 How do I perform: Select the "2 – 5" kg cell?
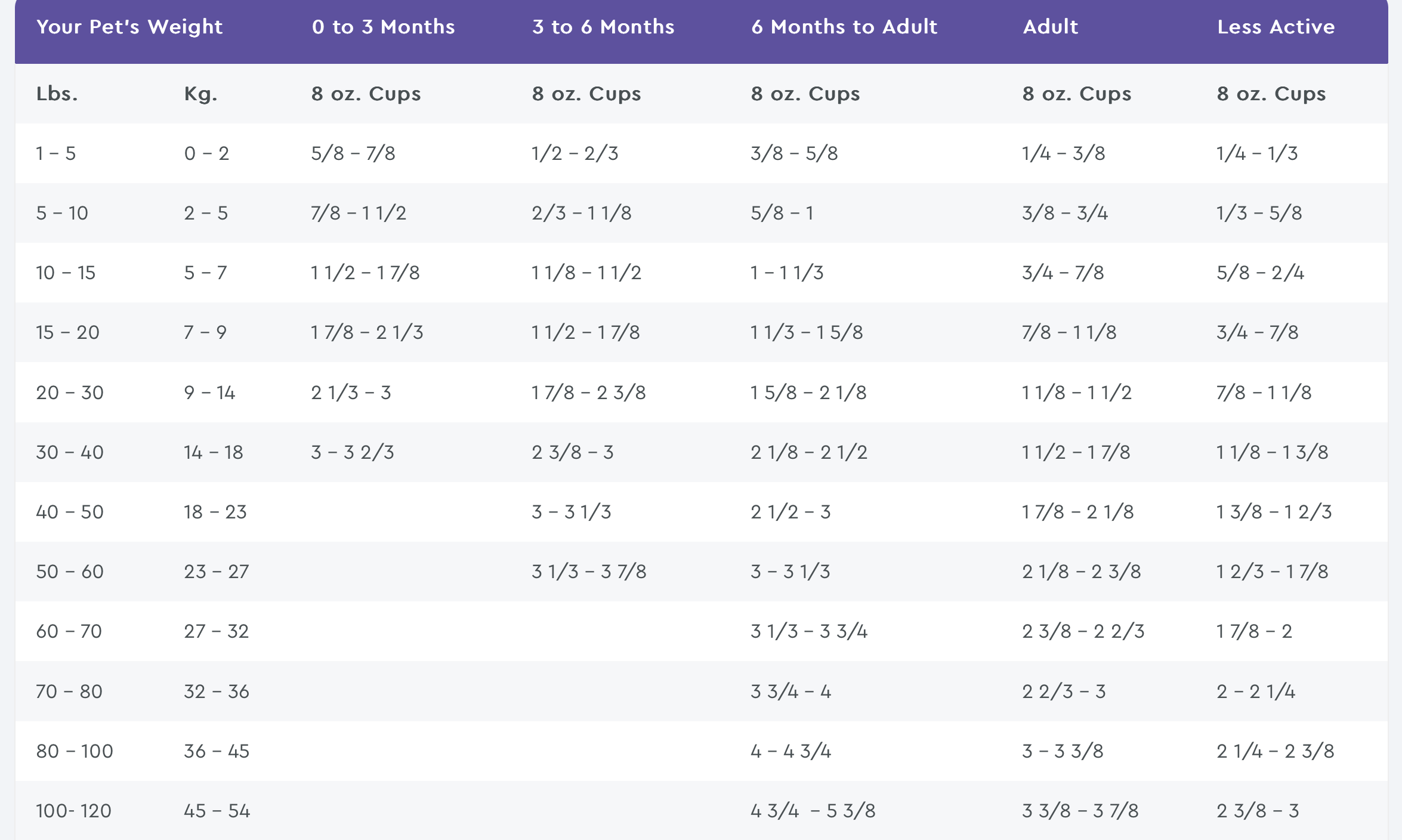[x=206, y=213]
